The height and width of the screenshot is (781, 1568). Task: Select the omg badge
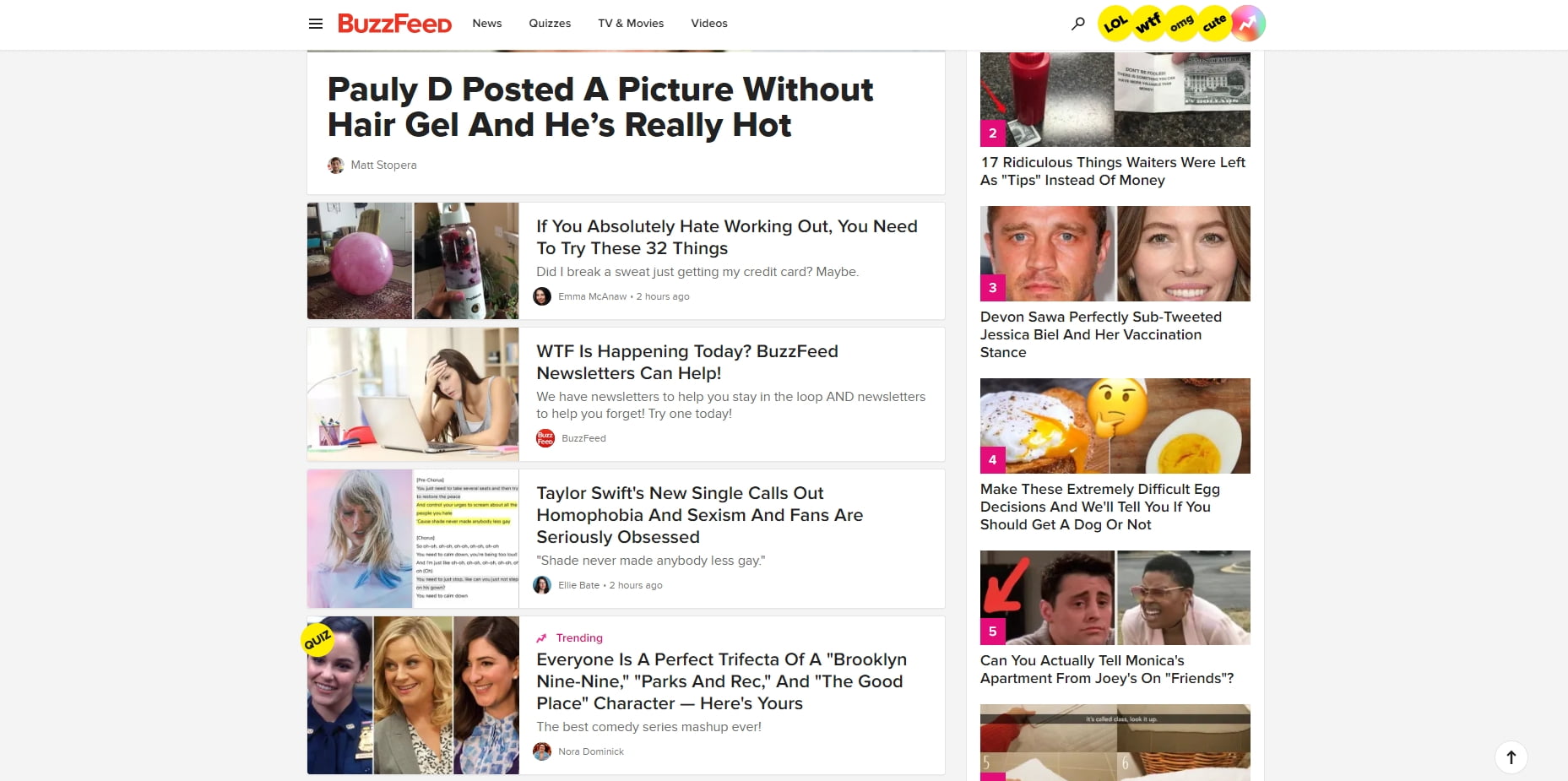click(x=1181, y=24)
